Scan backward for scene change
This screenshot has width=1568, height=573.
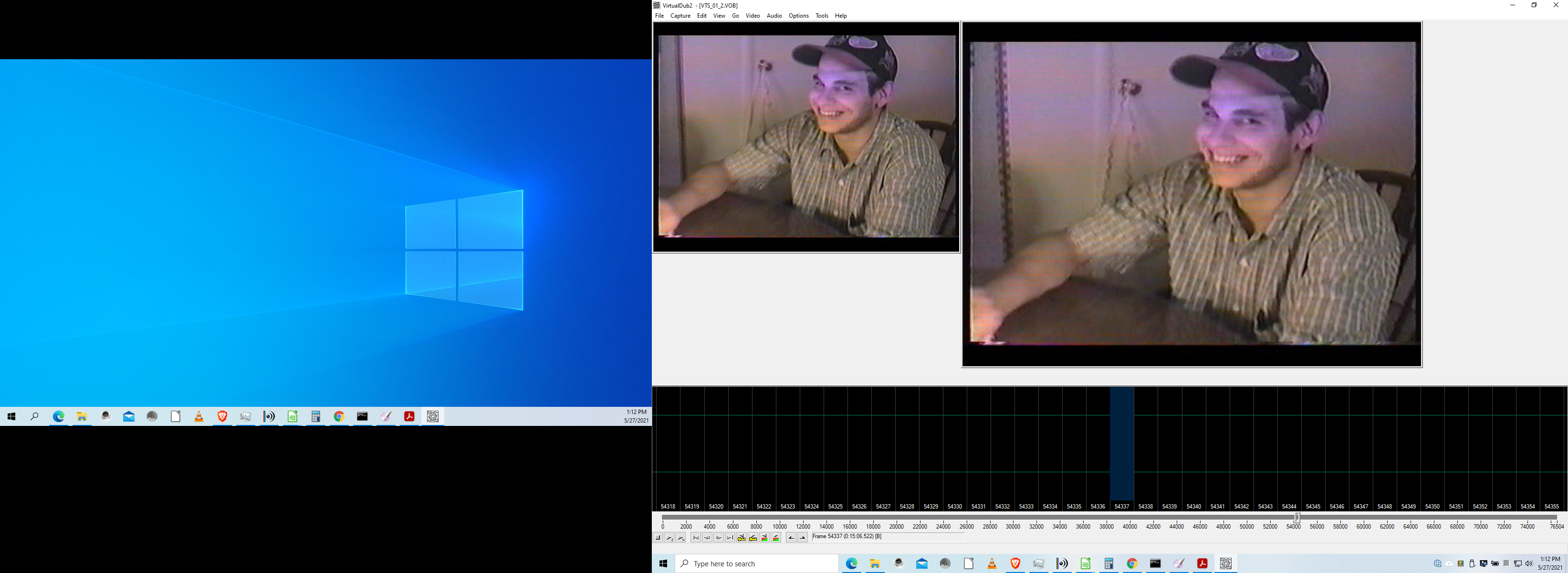[x=764, y=538]
